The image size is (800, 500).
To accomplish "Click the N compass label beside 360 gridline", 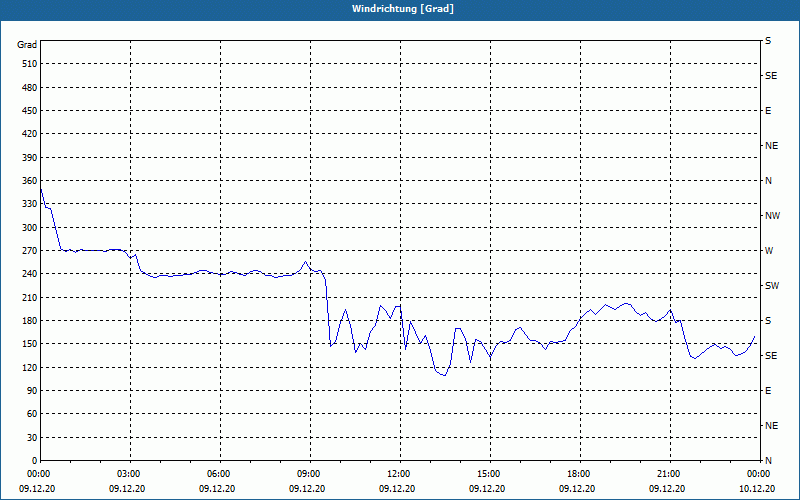I will [769, 181].
